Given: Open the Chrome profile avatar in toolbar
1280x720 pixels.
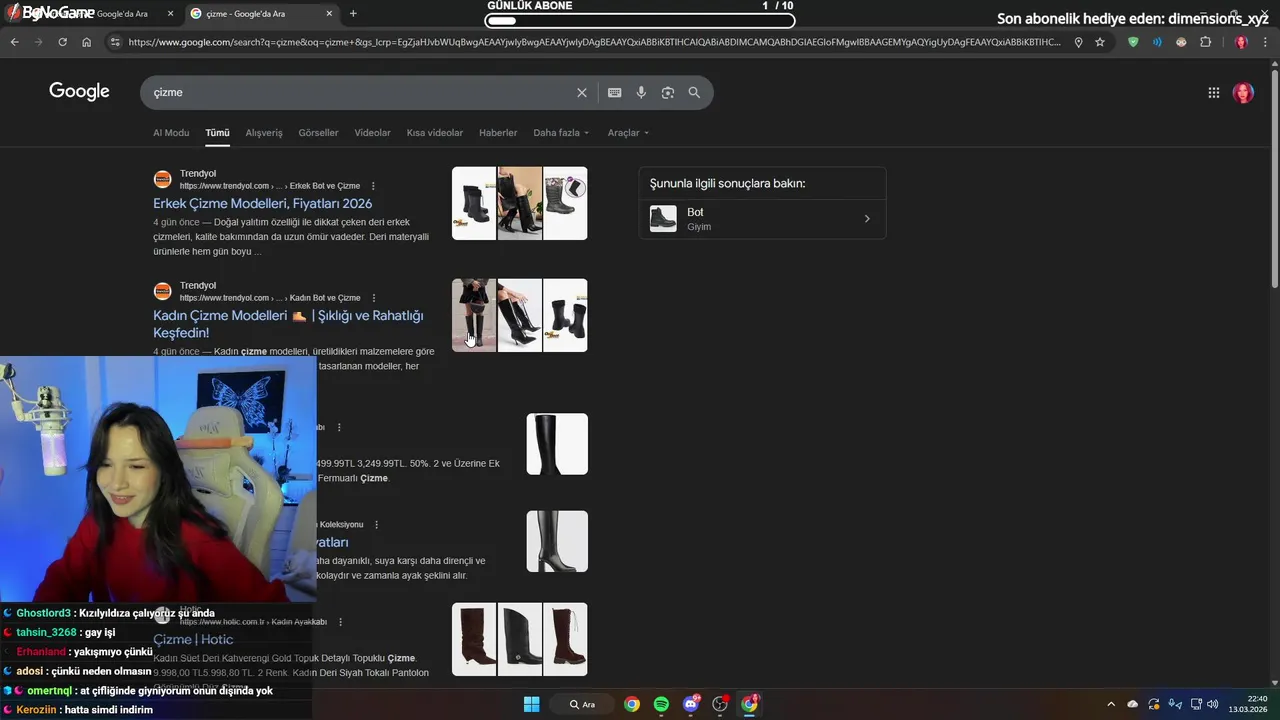Looking at the screenshot, I should coord(1241,42).
